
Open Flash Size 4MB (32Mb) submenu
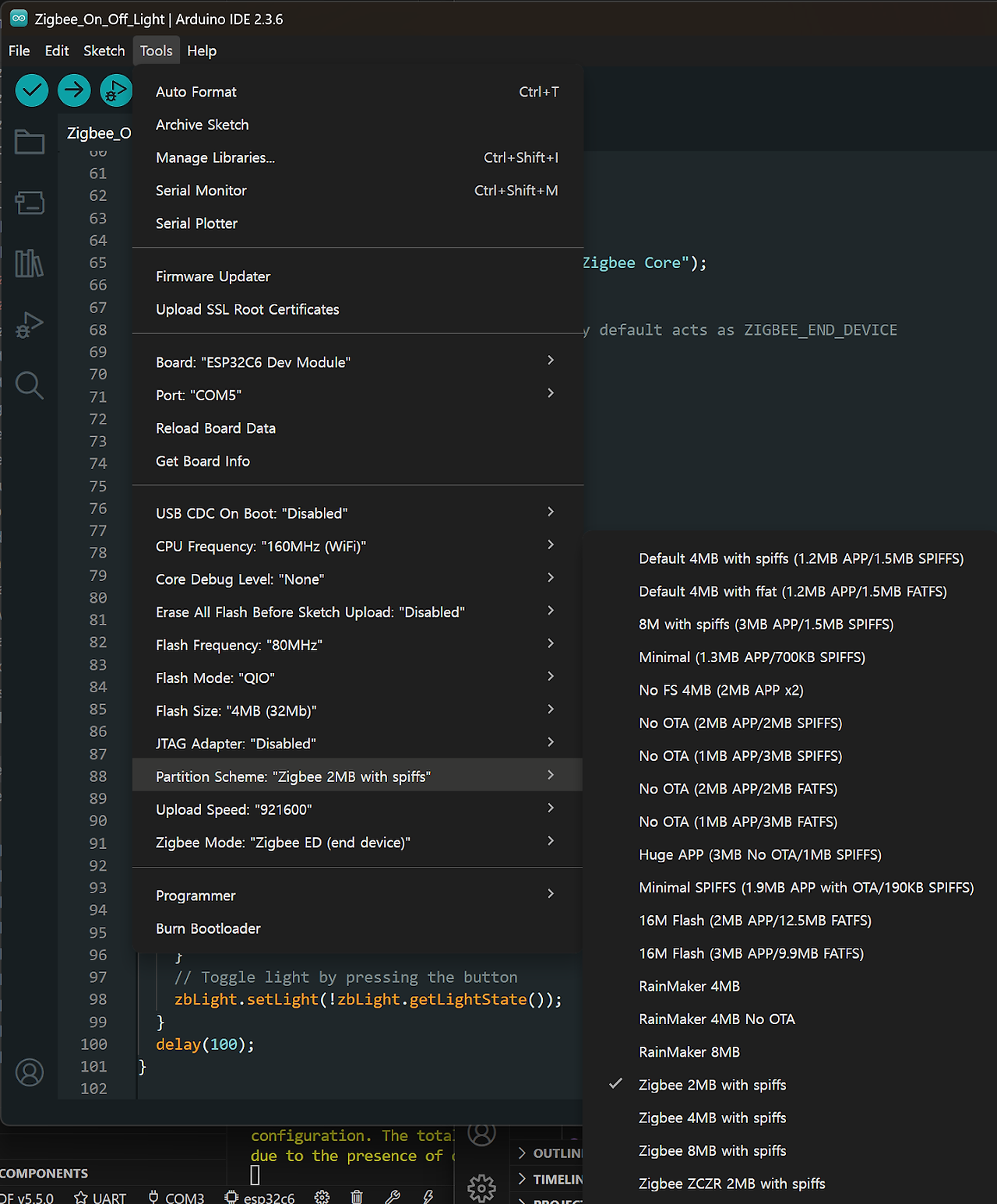click(x=358, y=710)
